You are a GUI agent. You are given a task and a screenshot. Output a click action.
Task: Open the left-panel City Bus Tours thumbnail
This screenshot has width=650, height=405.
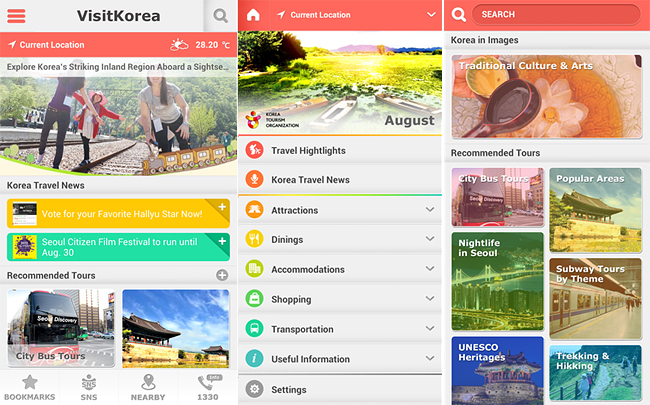[61, 328]
